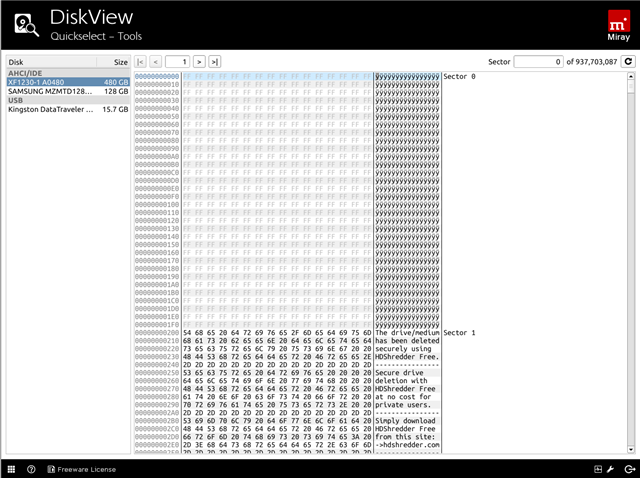
Task: Open the wrench settings icon
Action: tap(611, 469)
